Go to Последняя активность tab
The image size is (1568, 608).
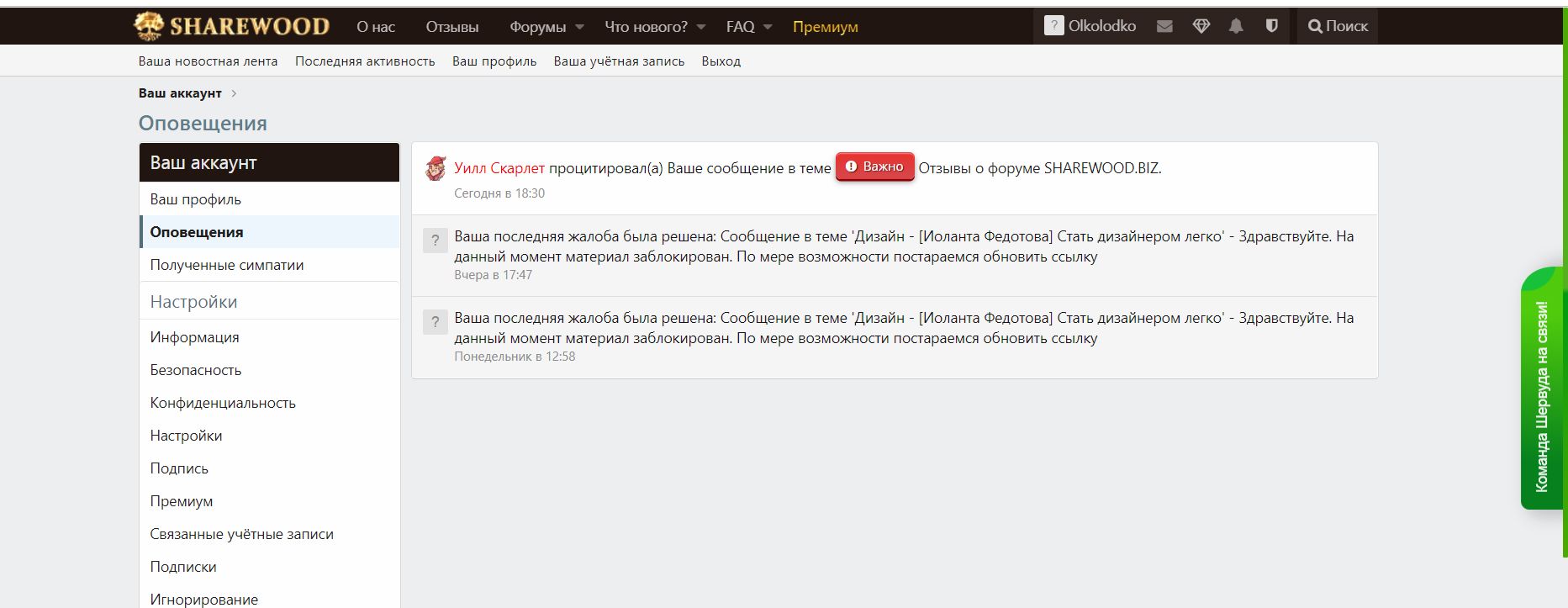(x=365, y=61)
